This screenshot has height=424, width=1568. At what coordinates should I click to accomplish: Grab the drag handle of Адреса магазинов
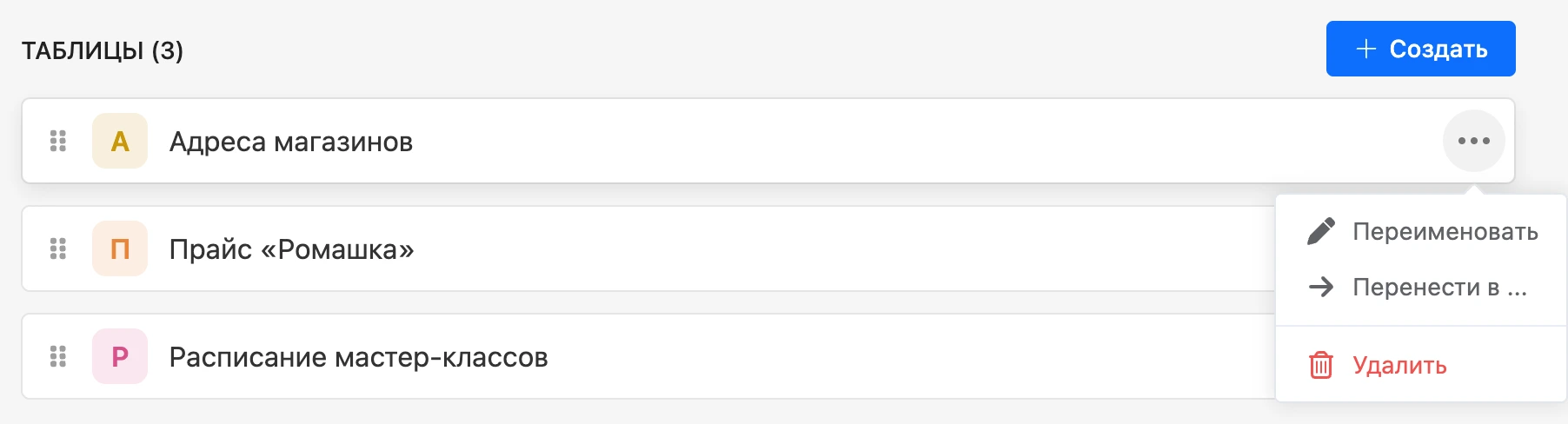click(58, 141)
